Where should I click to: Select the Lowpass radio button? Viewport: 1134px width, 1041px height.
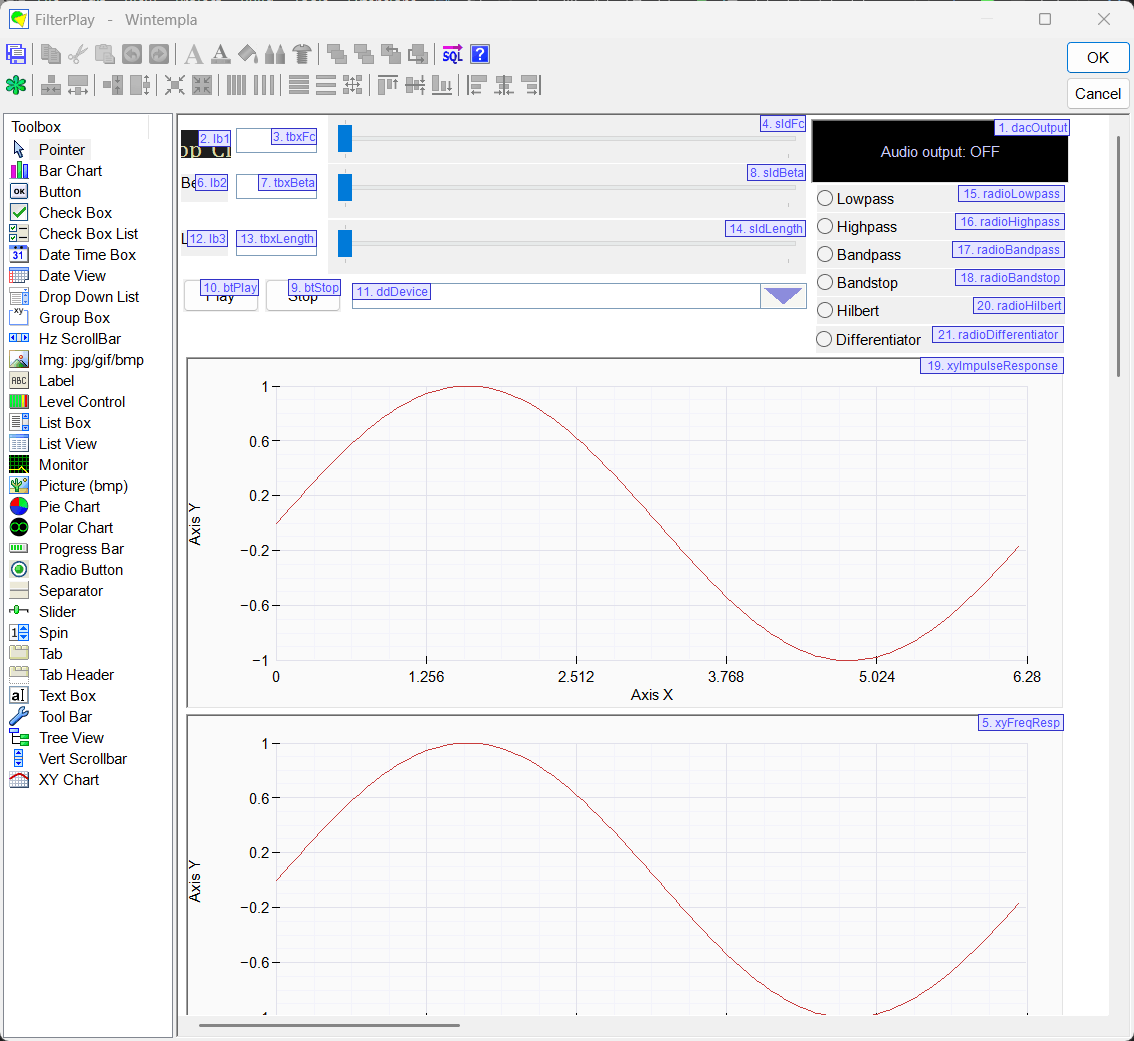(825, 198)
